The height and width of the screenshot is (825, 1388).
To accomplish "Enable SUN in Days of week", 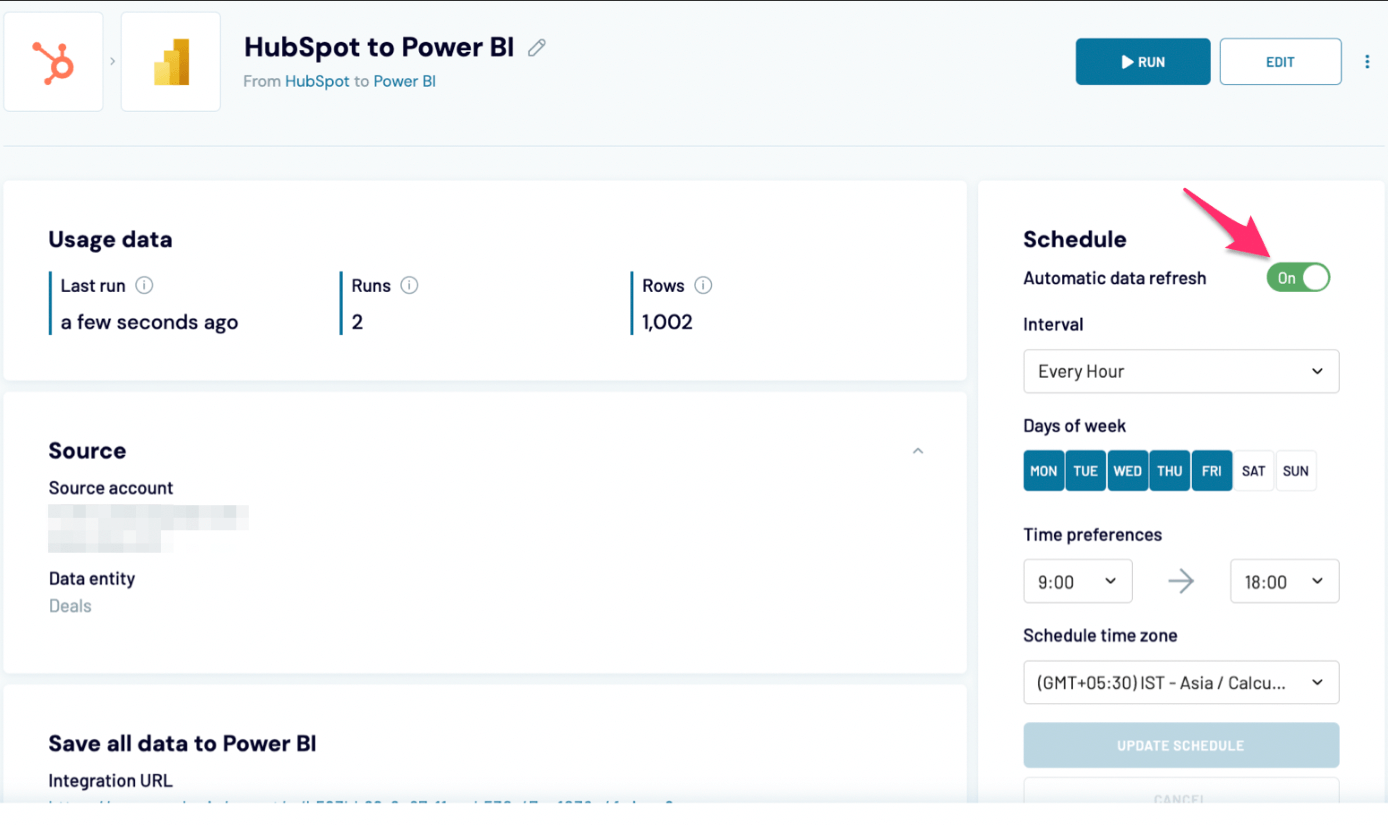I will click(1295, 471).
